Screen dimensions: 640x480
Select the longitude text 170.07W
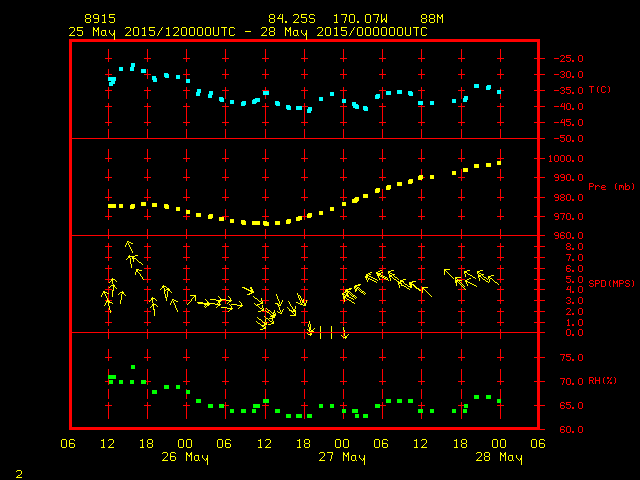[360, 19]
